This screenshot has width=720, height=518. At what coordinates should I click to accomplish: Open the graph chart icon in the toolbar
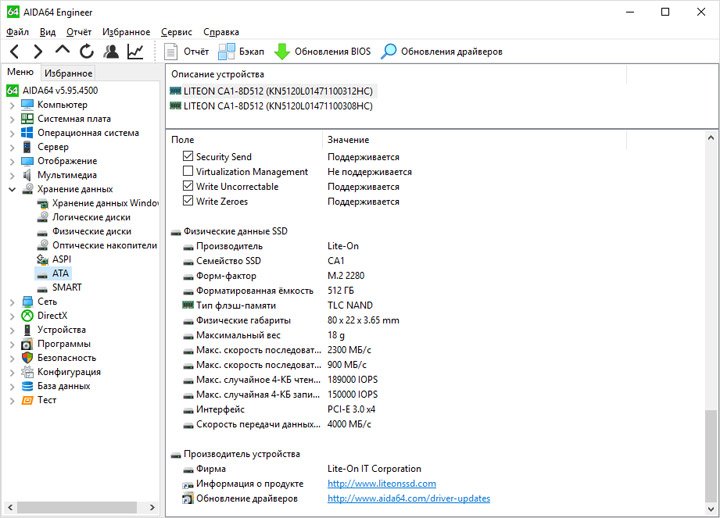pyautogui.click(x=135, y=51)
